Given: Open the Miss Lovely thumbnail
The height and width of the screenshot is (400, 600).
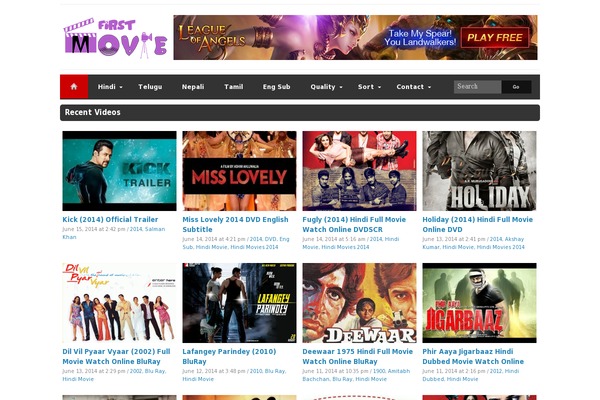Looking at the screenshot, I should (x=239, y=171).
